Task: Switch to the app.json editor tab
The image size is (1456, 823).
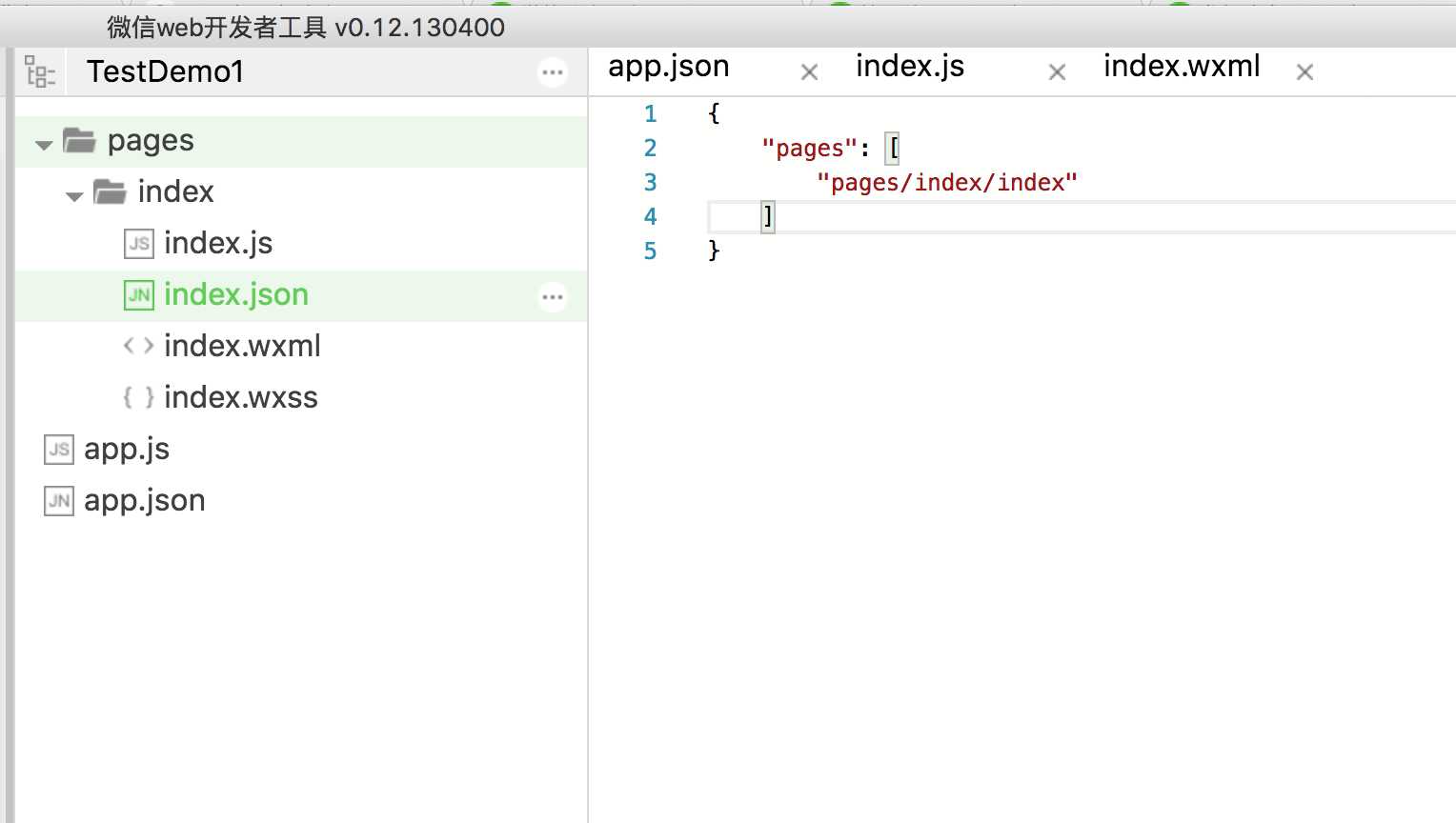Action: coord(669,67)
